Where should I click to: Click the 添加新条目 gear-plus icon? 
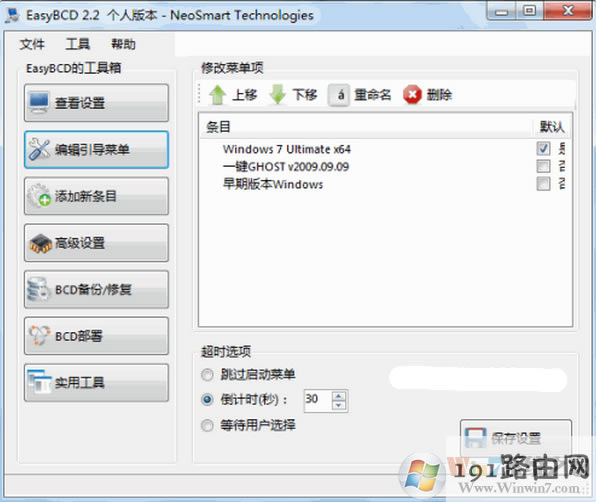(40, 196)
